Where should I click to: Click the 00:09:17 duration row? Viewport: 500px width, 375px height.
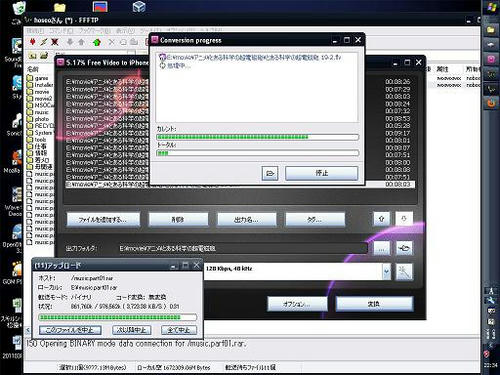pyautogui.click(x=398, y=133)
